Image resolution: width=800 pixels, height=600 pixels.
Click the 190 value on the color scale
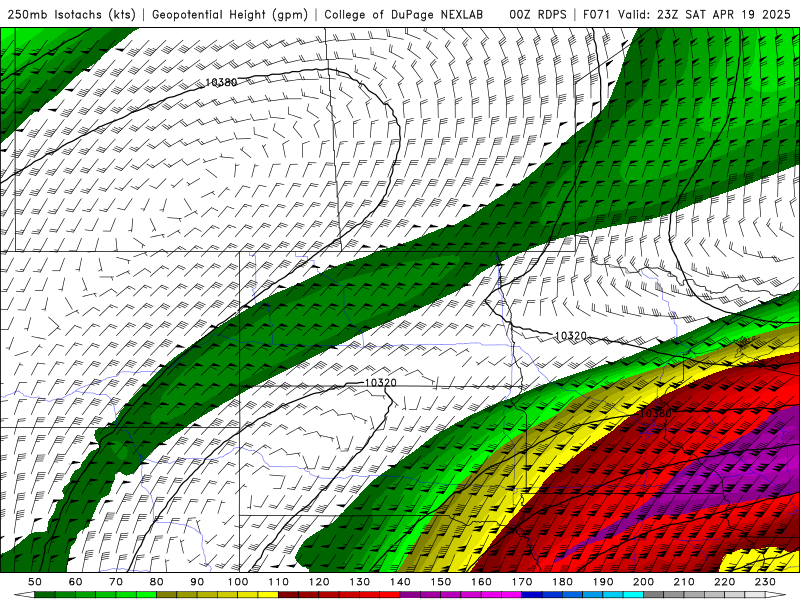tap(603, 582)
